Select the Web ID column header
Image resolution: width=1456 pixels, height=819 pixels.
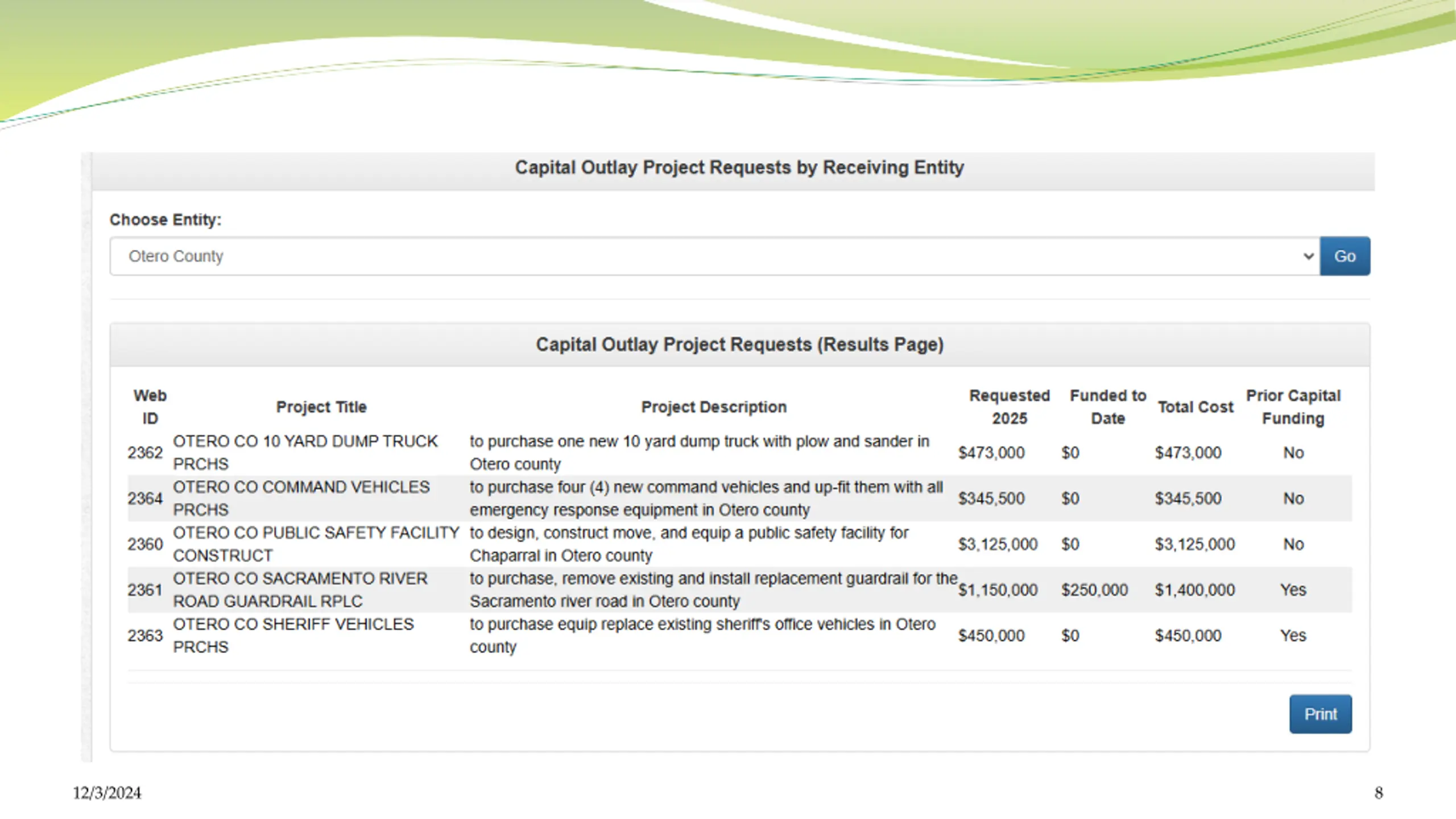pyautogui.click(x=150, y=407)
